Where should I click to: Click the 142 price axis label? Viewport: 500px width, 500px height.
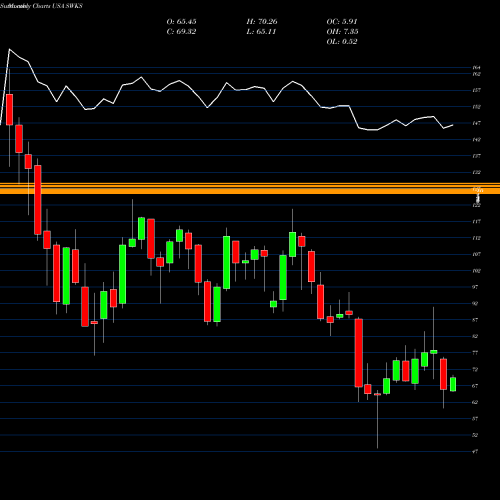tap(476, 140)
